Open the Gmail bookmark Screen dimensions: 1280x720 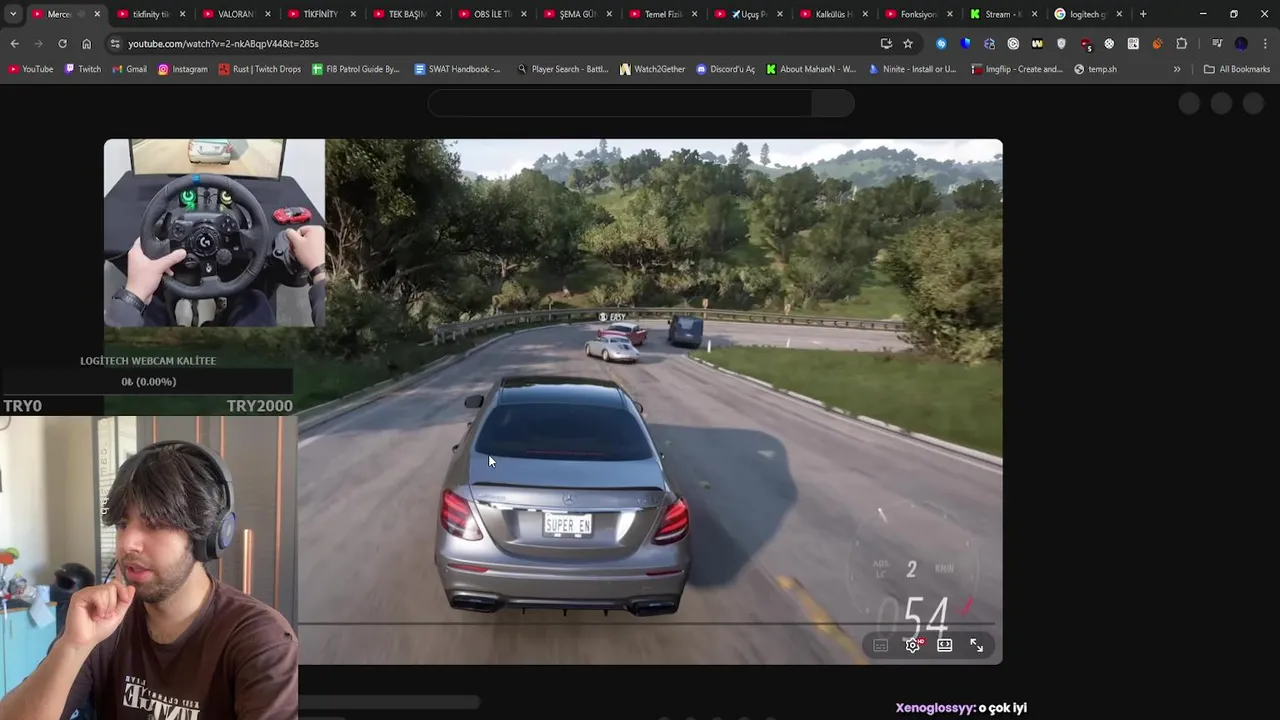[129, 69]
